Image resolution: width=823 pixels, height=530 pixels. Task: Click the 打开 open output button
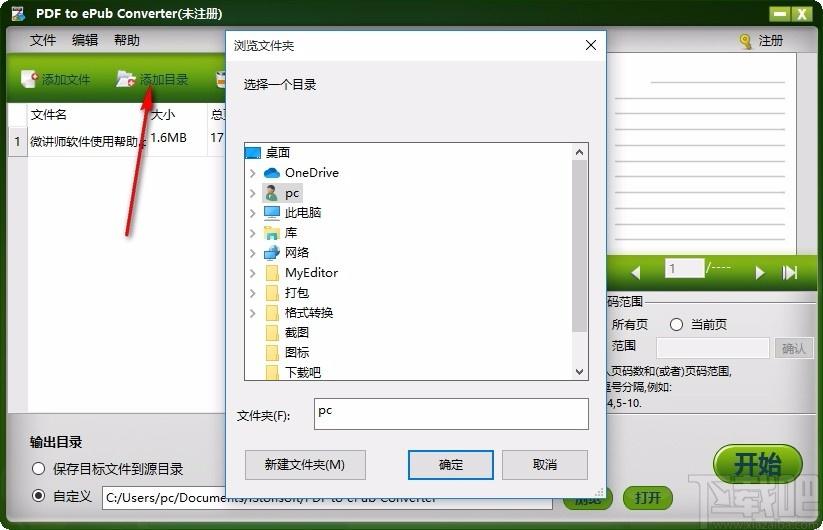[648, 497]
